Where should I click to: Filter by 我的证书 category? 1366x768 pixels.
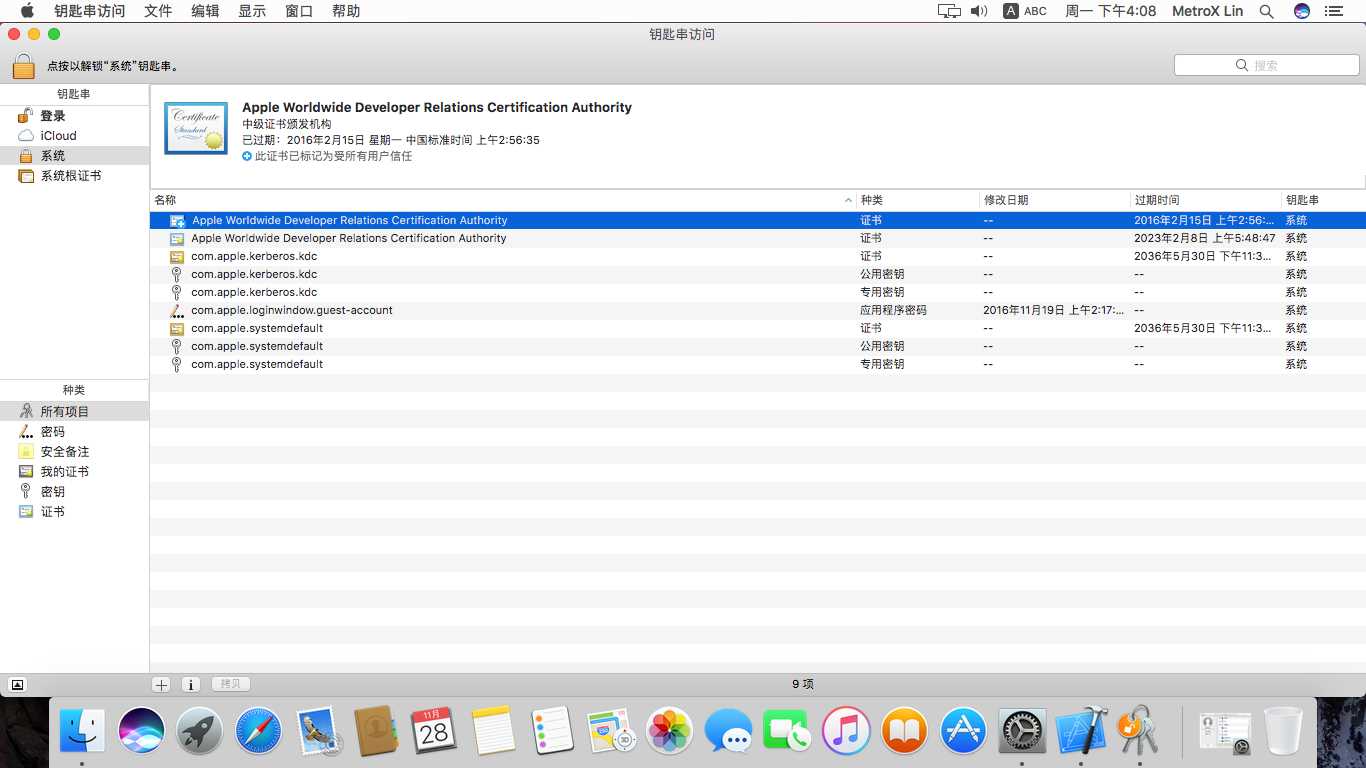coord(75,472)
